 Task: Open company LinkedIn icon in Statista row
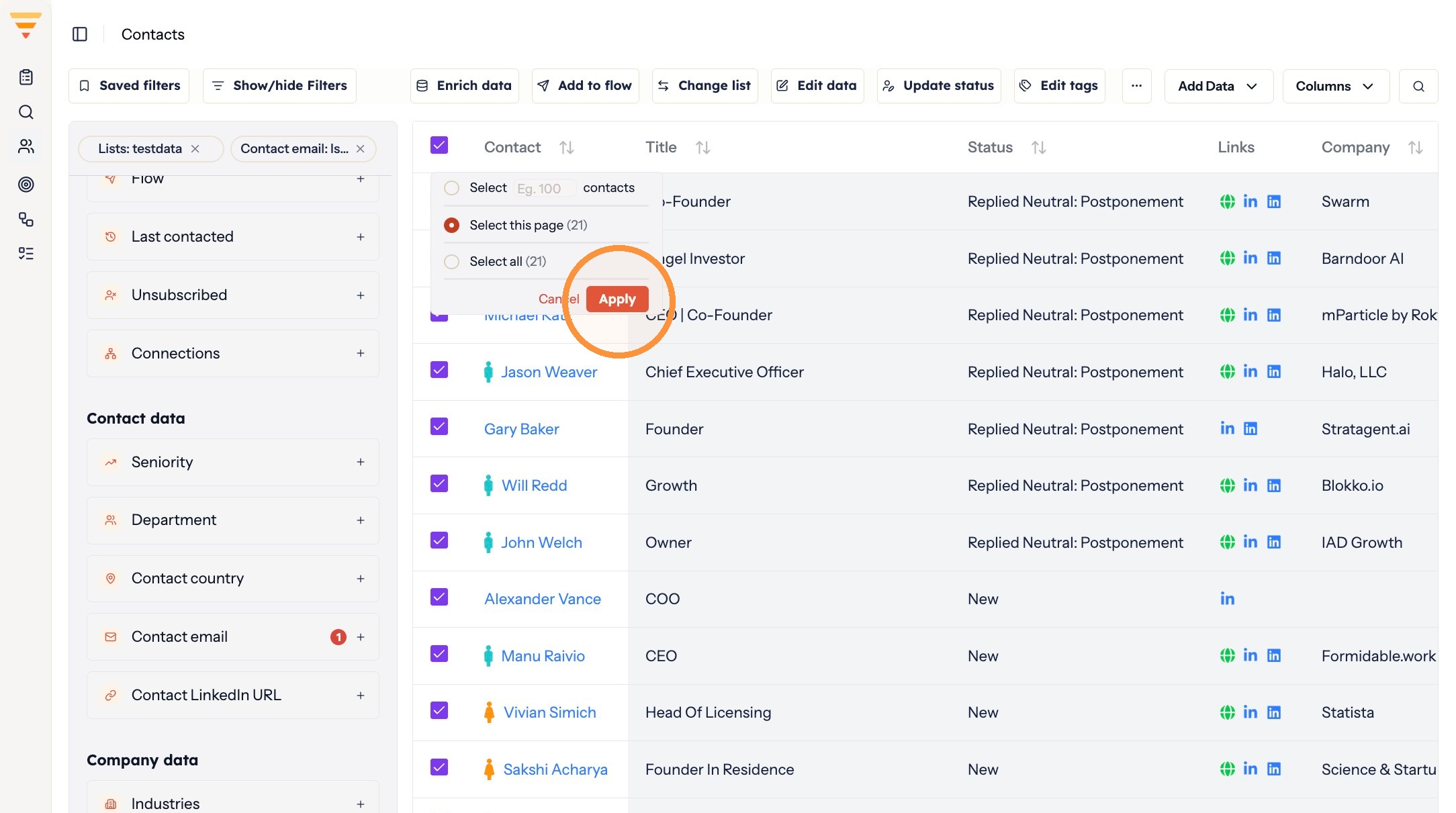1274,712
